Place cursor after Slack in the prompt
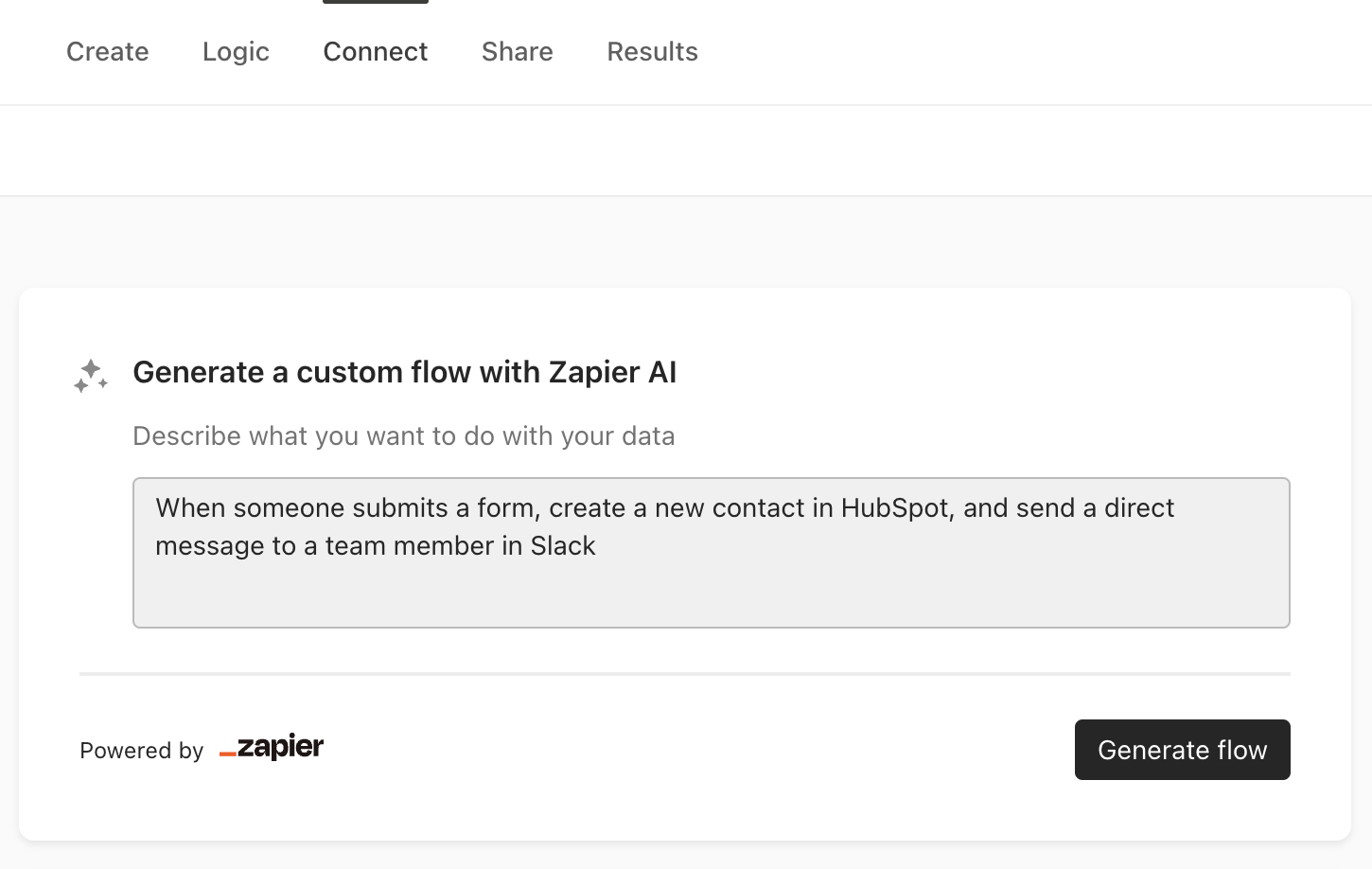1372x869 pixels. 598,546
